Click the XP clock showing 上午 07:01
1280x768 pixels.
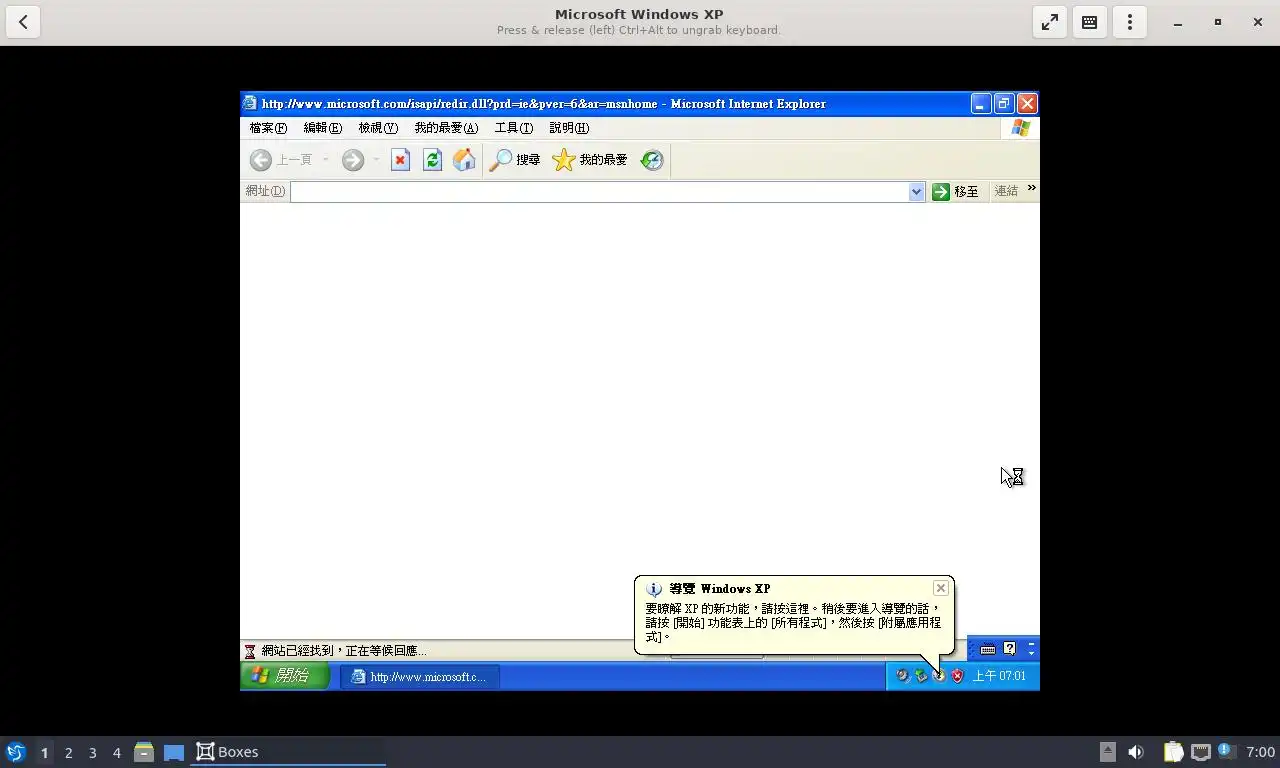tap(1000, 676)
